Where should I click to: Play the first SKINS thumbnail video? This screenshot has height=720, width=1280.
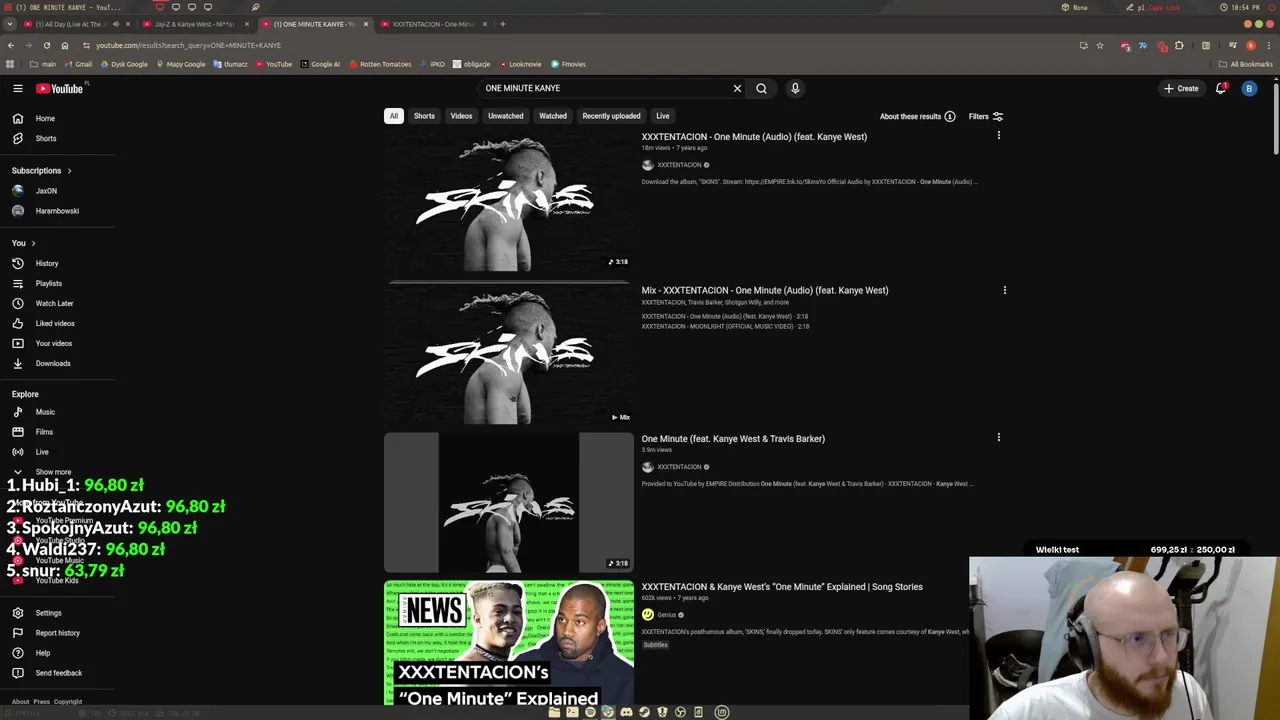pyautogui.click(x=509, y=201)
